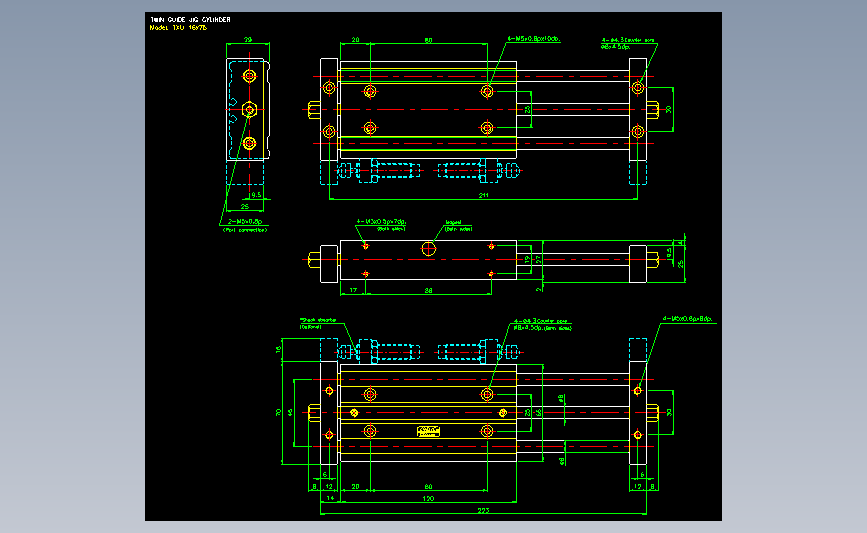Select the 4-M5x0.8px10dp. thread callout
The image size is (867, 533).
[534, 39]
